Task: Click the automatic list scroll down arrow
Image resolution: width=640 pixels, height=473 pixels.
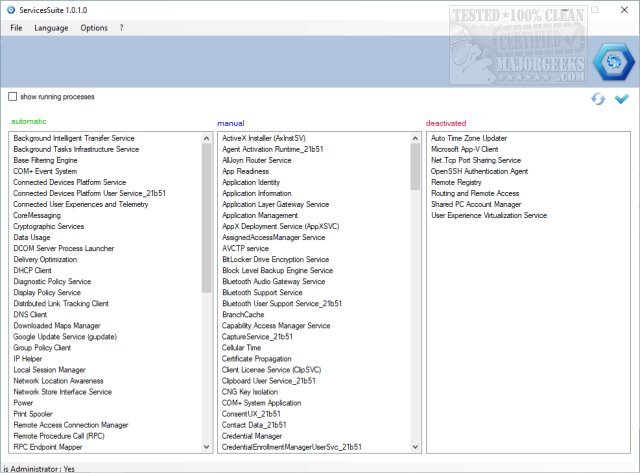Action: [207, 447]
